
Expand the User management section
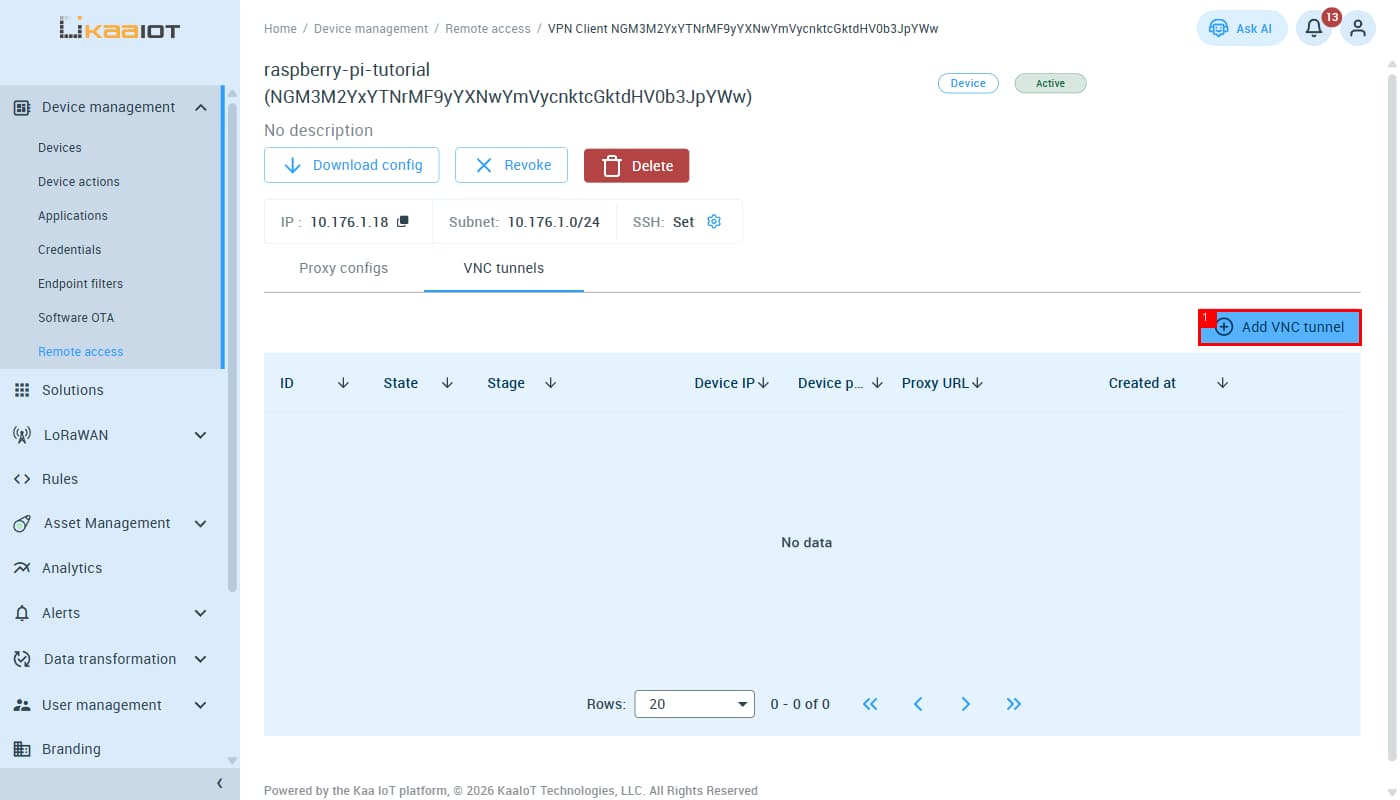click(200, 705)
